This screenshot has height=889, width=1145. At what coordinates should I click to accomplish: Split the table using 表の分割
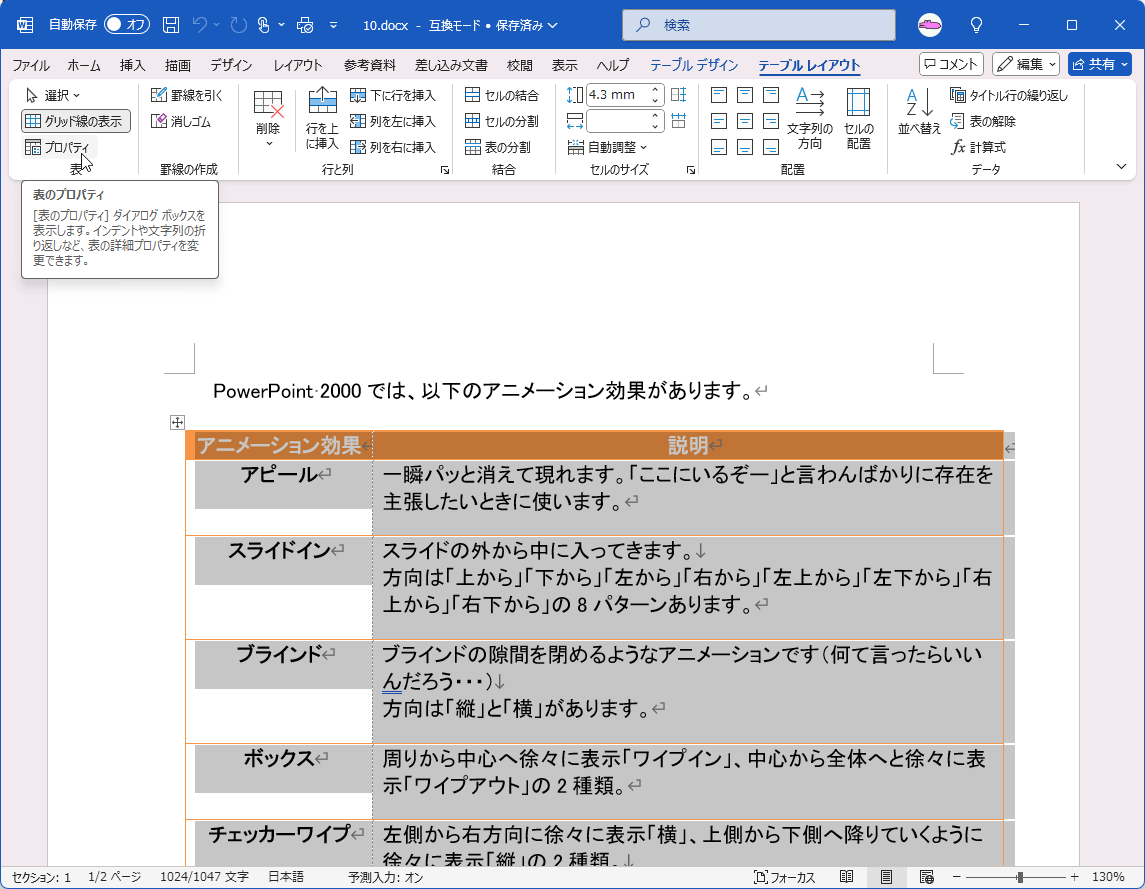click(496, 146)
